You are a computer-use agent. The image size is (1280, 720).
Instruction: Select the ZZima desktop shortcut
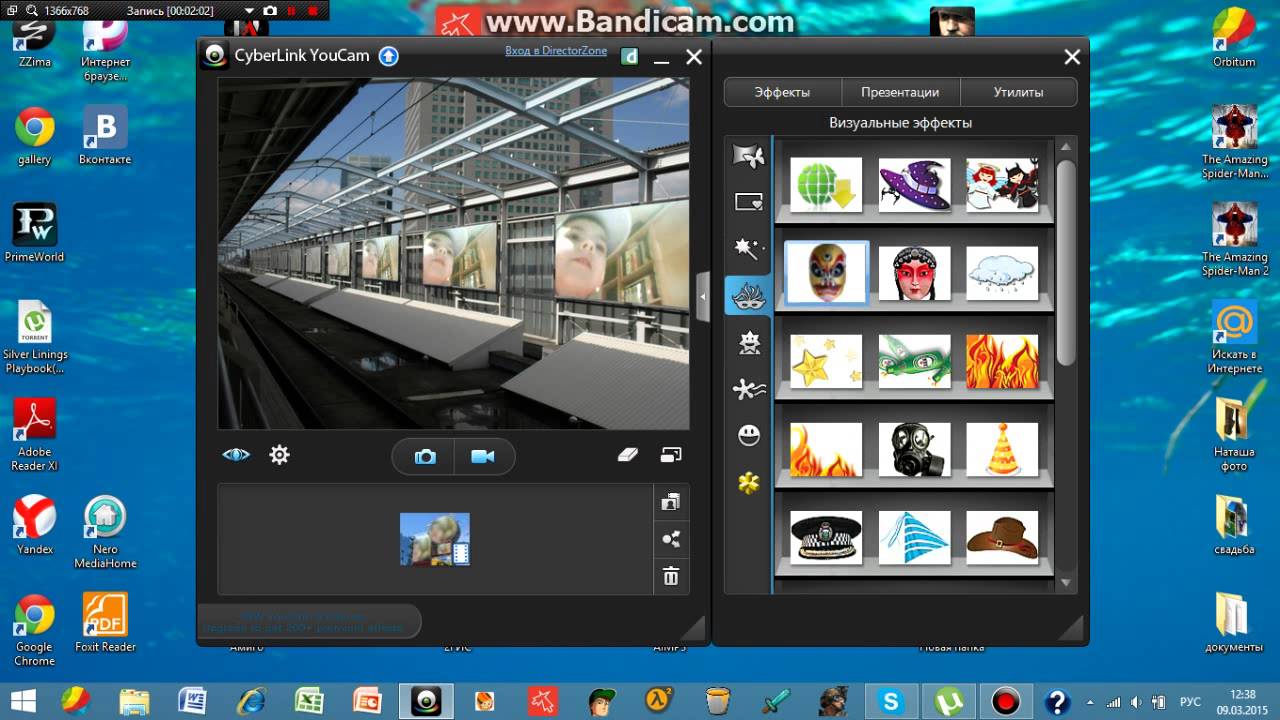point(33,42)
